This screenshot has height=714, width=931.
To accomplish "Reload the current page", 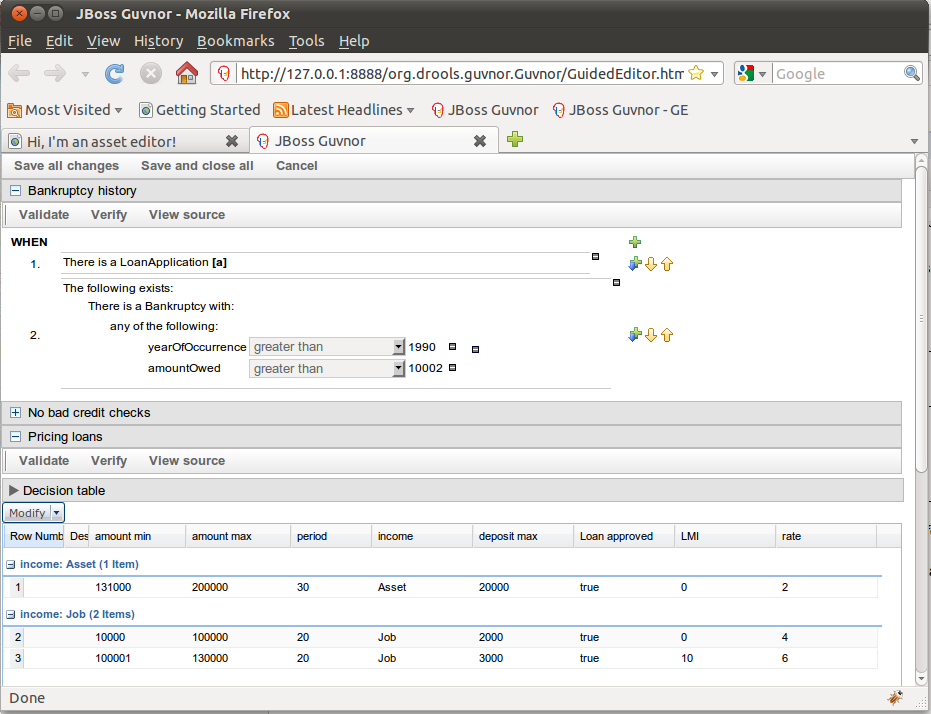I will point(115,73).
